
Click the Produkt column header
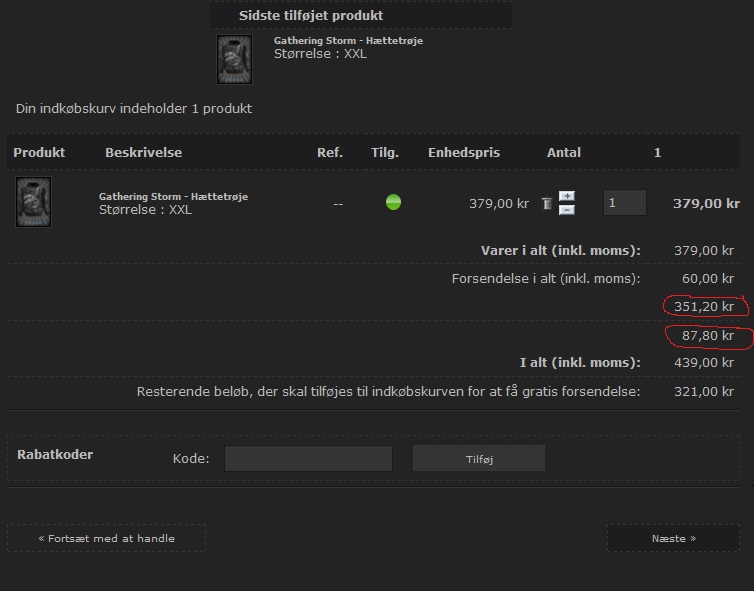coord(39,152)
